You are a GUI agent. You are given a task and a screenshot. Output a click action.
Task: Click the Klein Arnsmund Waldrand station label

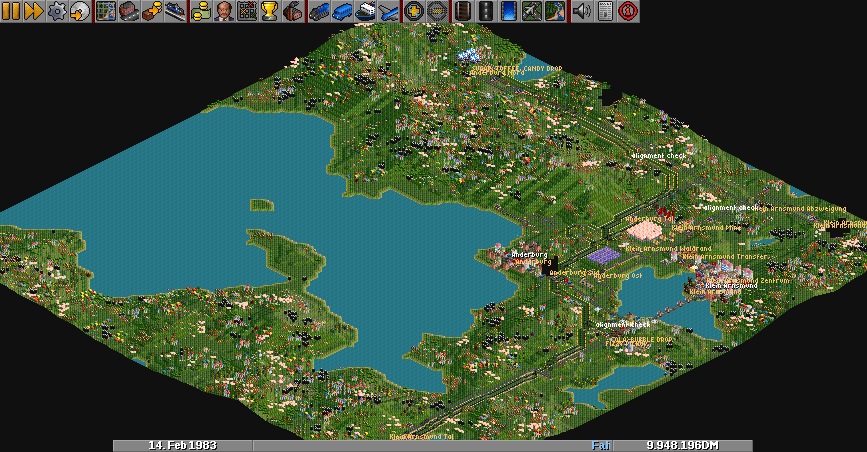point(668,250)
